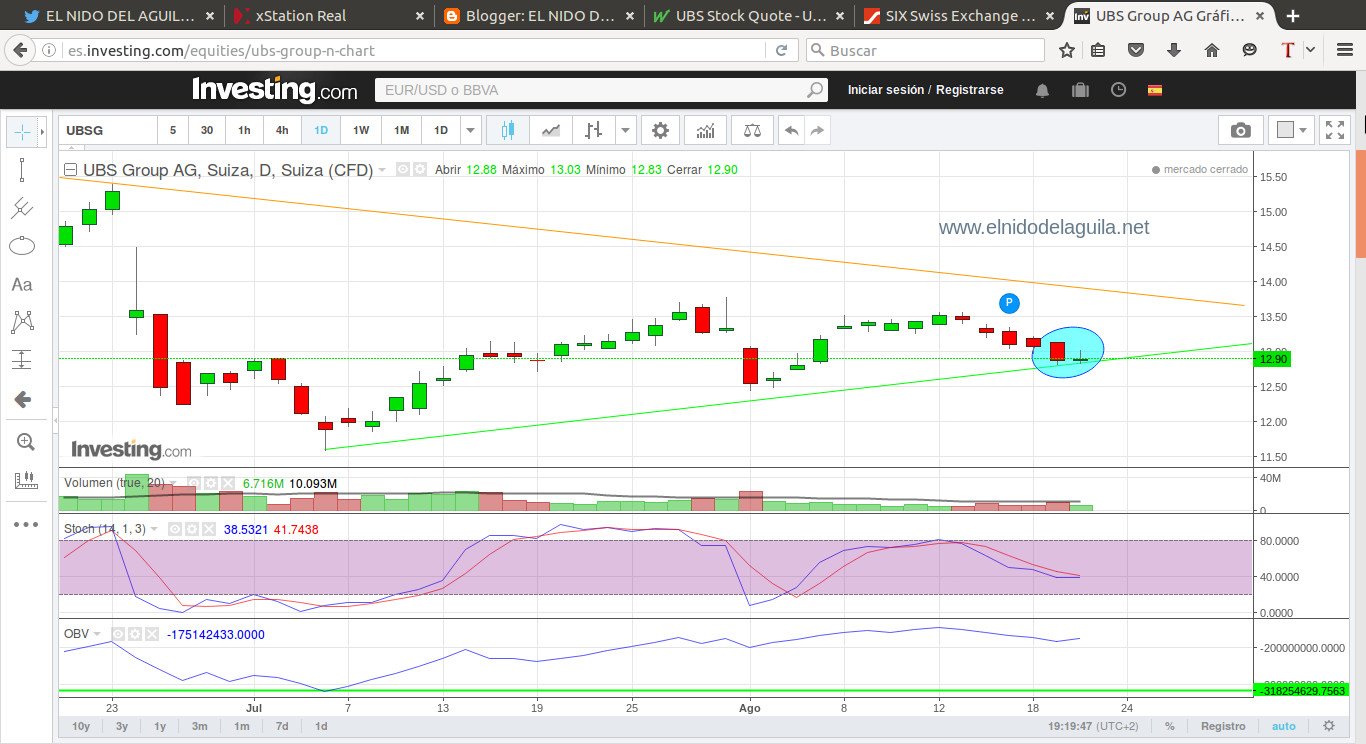Set range to 10y at chart bottom

tap(81, 726)
